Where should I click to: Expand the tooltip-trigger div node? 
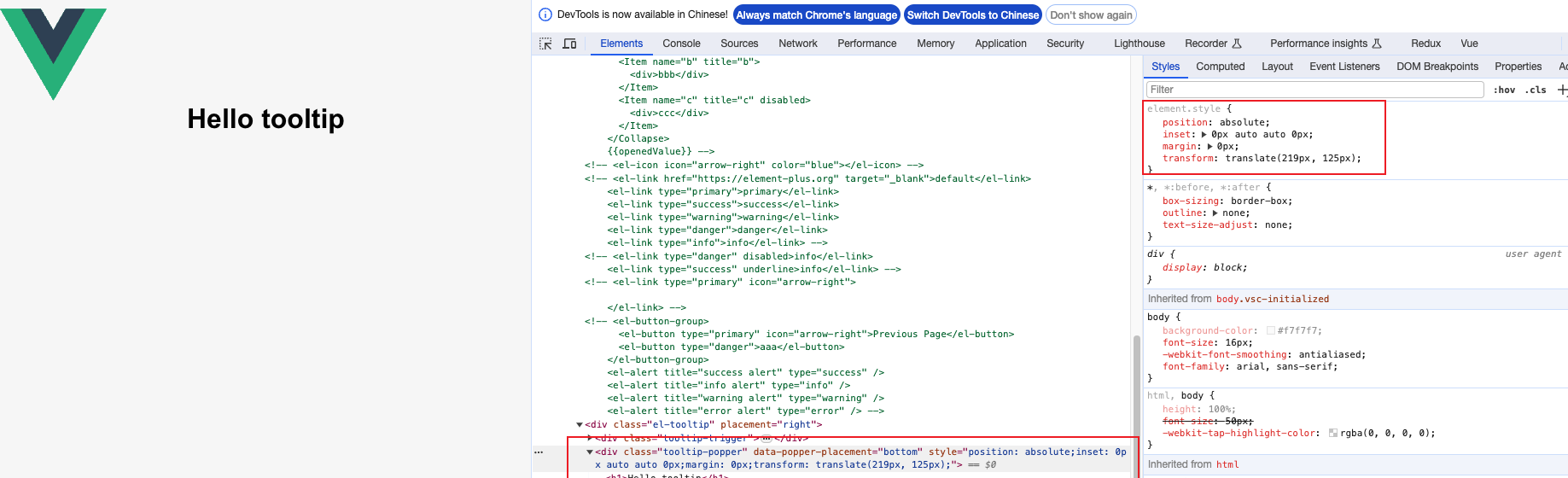(590, 438)
